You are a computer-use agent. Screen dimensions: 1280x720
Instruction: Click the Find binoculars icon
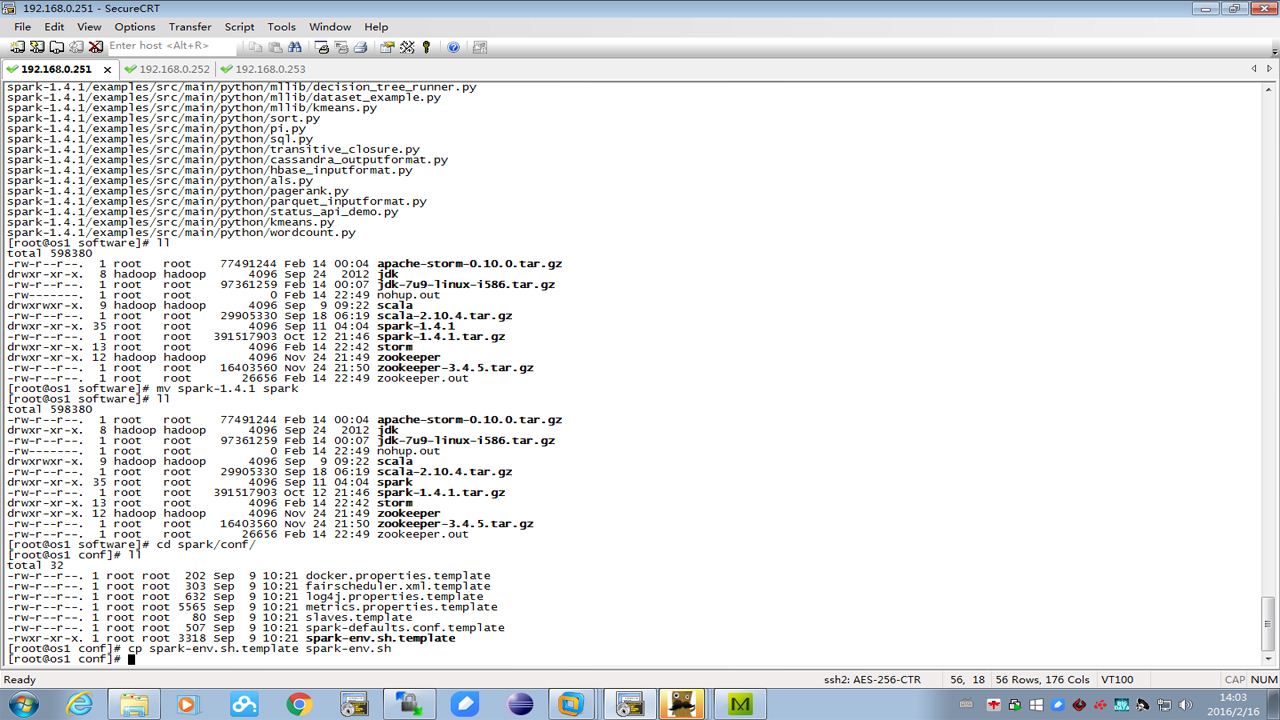coord(295,47)
